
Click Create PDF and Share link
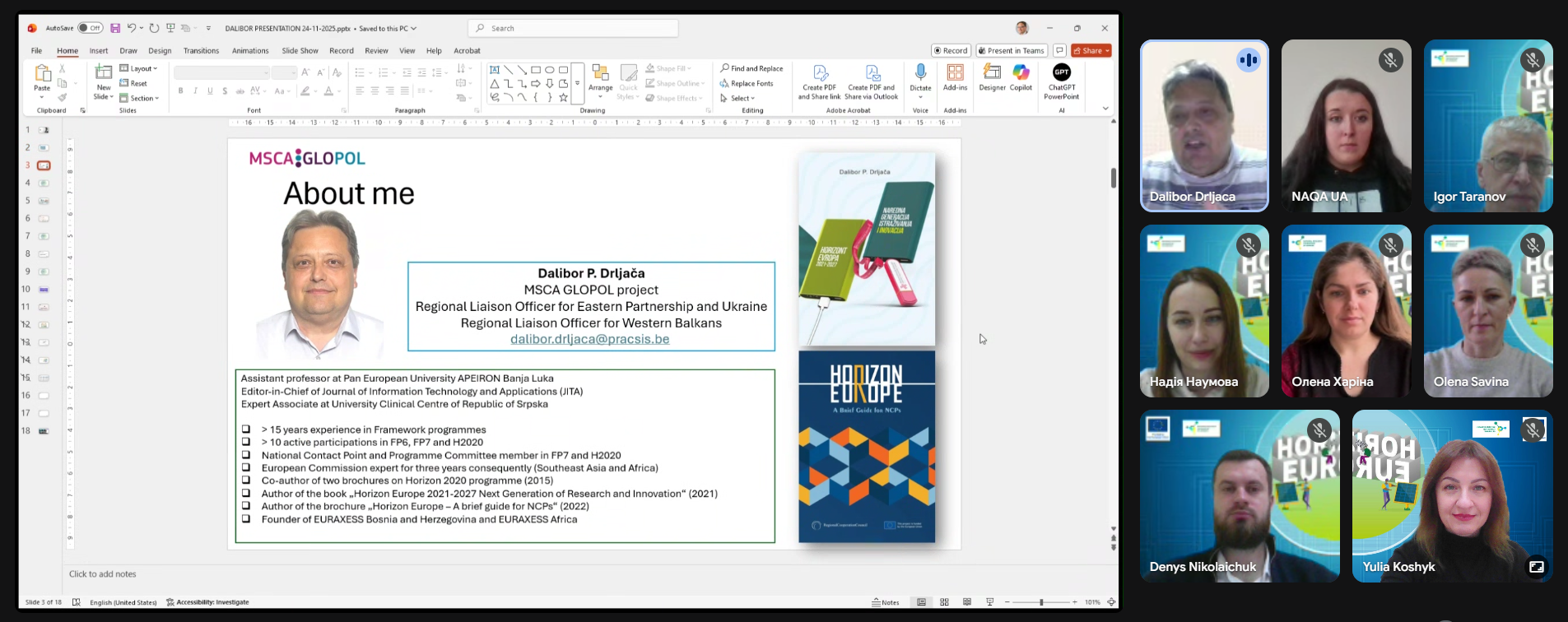pos(819,81)
